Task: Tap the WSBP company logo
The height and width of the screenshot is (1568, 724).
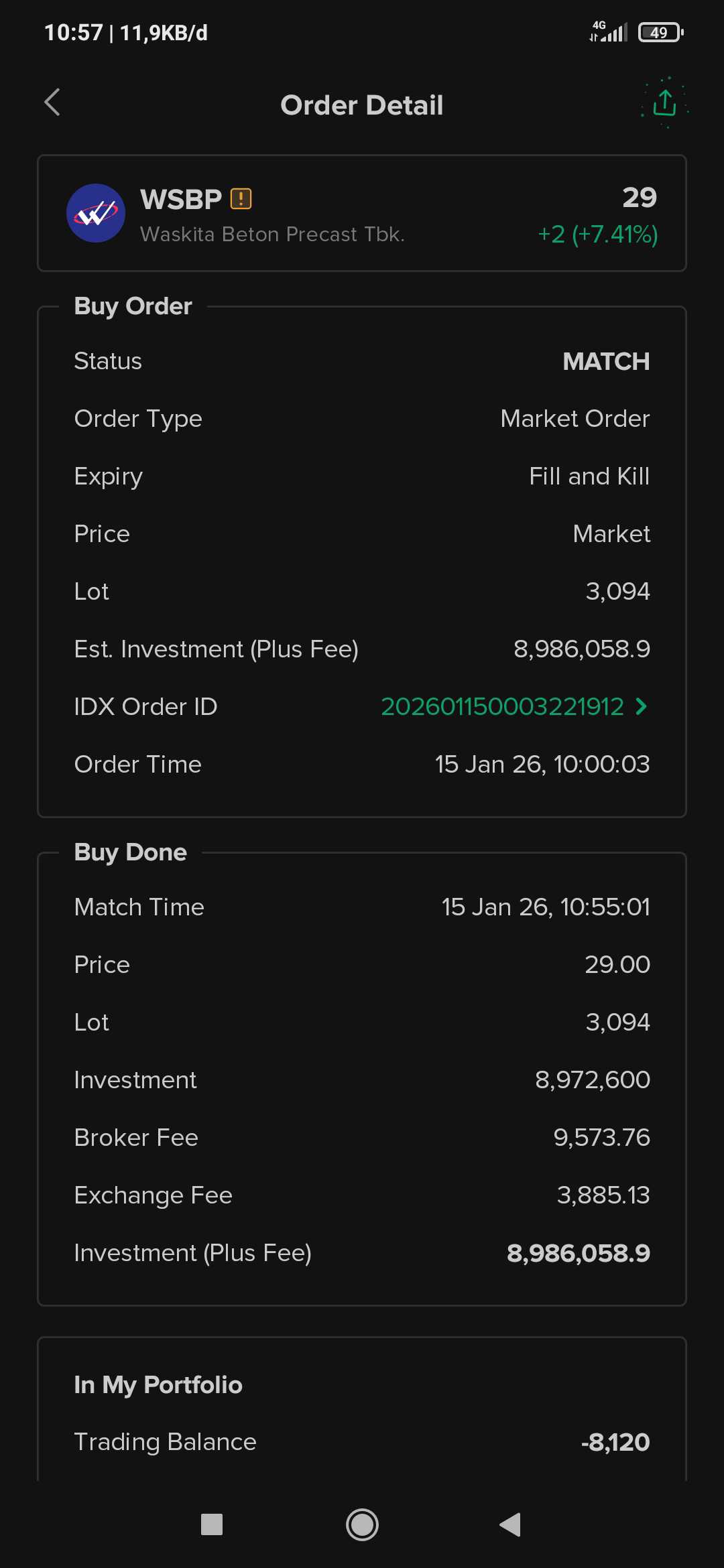Action: (x=96, y=213)
